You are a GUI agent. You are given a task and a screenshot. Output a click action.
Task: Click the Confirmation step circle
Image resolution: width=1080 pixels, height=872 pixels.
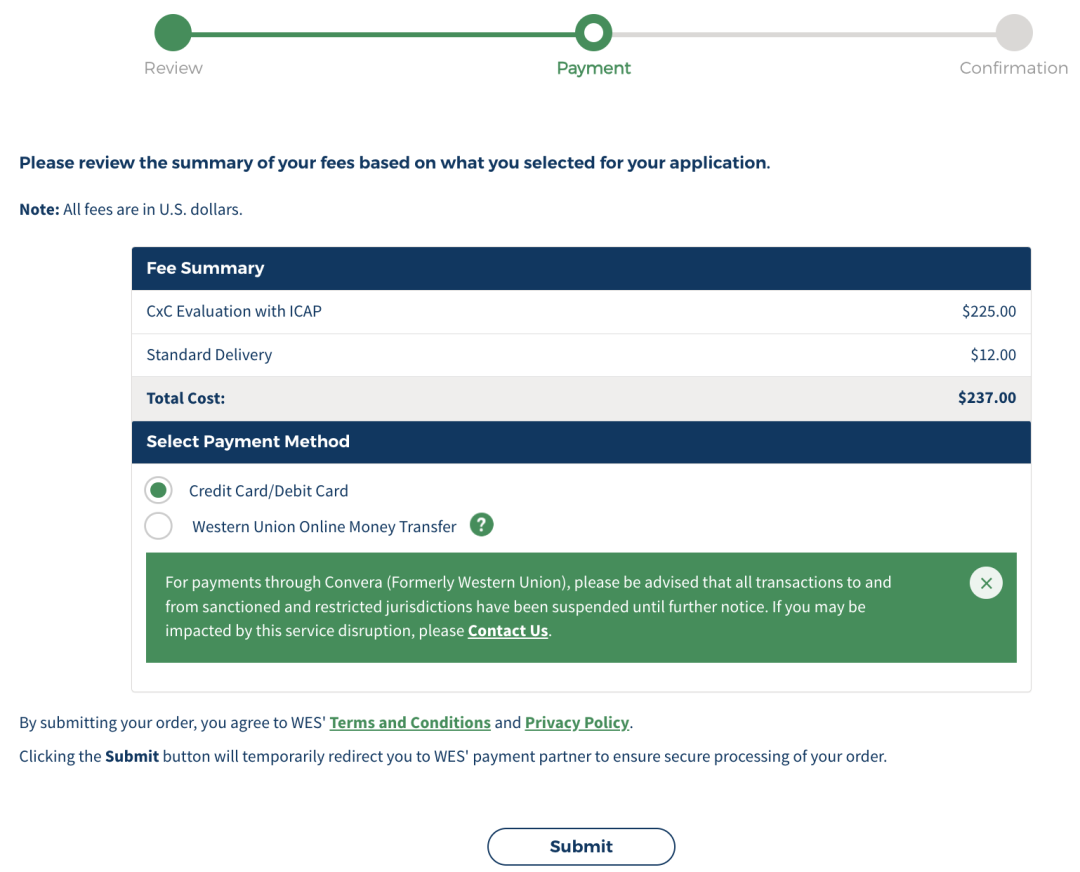[1014, 32]
